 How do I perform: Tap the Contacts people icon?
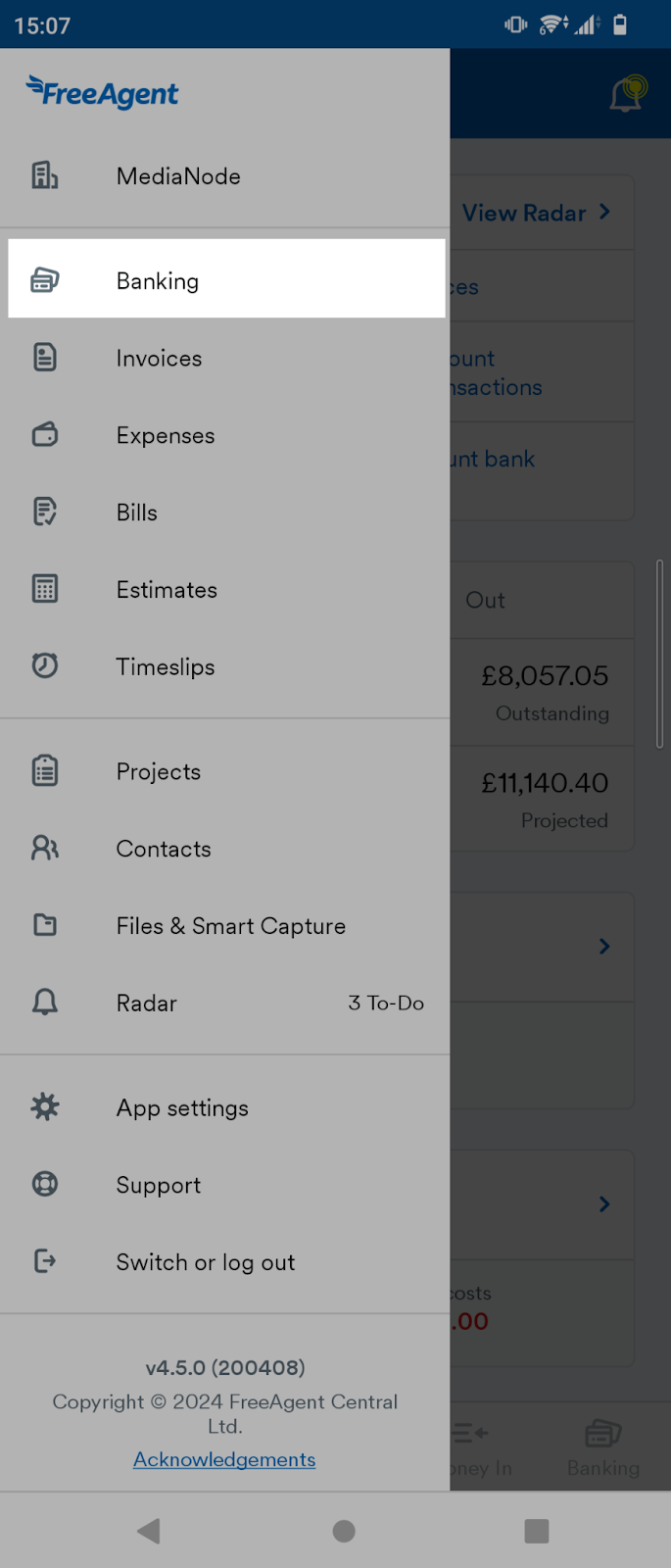click(44, 848)
